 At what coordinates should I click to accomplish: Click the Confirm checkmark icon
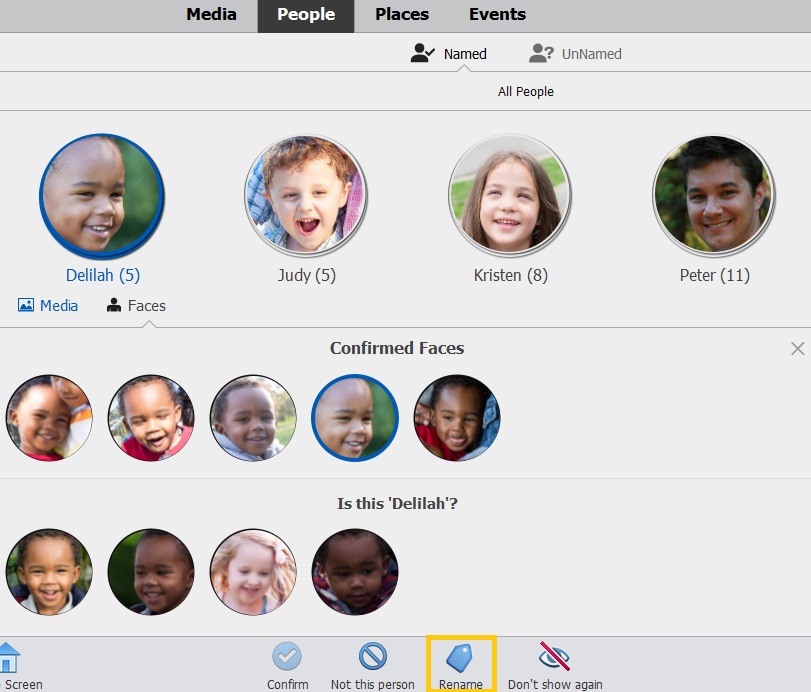(x=287, y=656)
